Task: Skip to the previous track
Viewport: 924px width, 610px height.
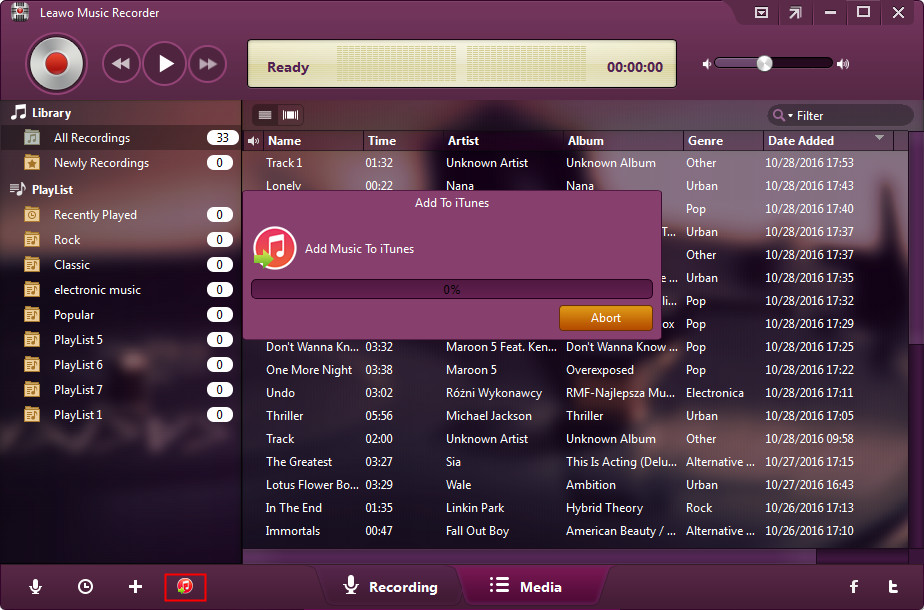Action: pos(121,65)
